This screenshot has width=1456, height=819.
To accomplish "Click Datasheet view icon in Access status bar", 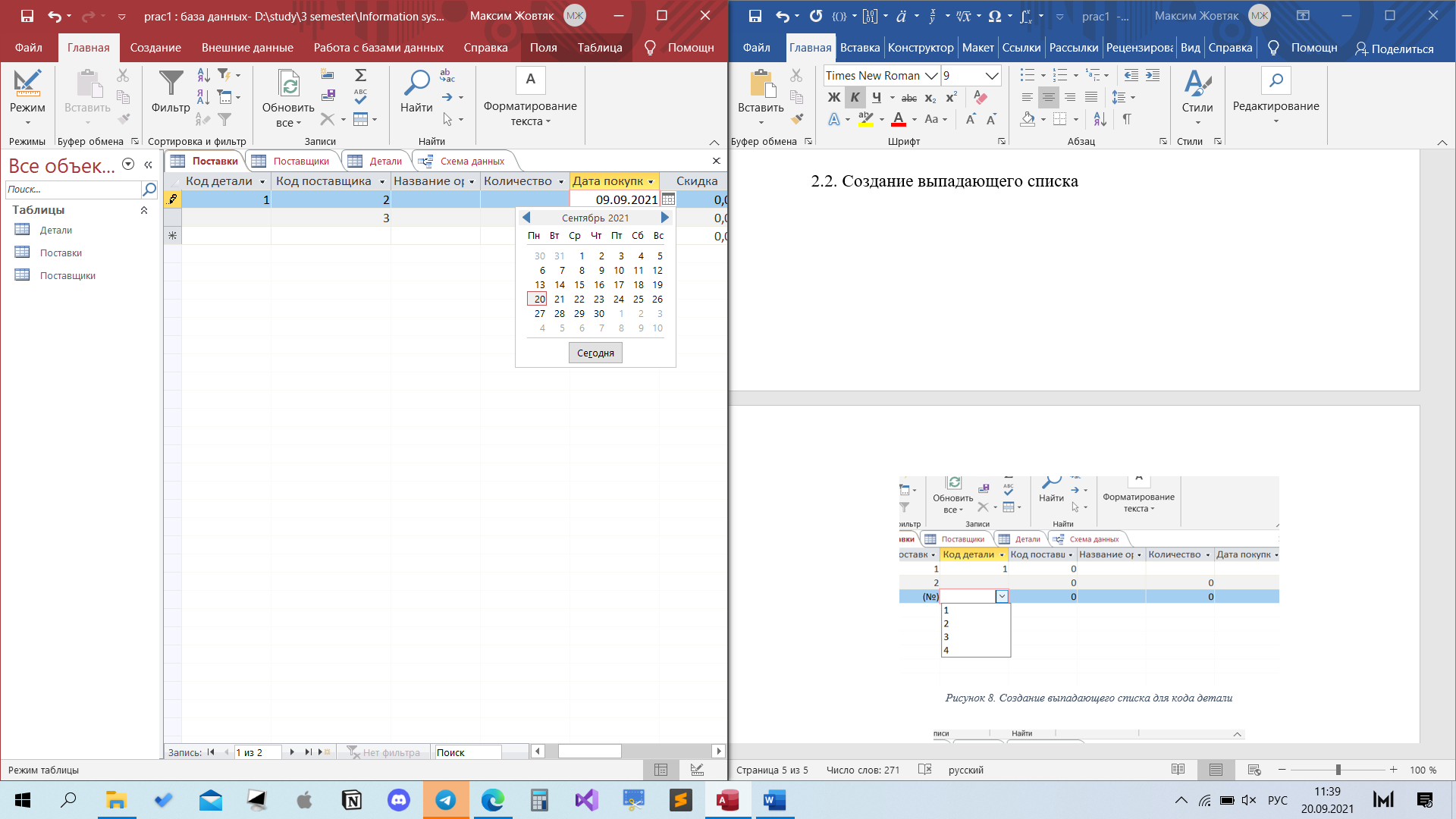I will [661, 770].
